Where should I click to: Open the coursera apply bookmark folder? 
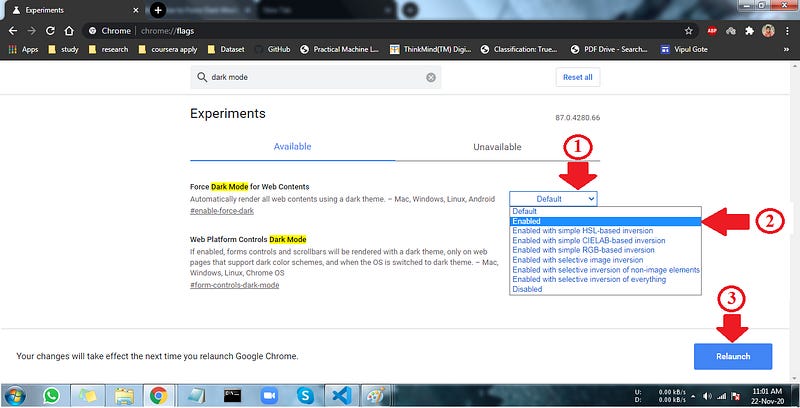168,49
